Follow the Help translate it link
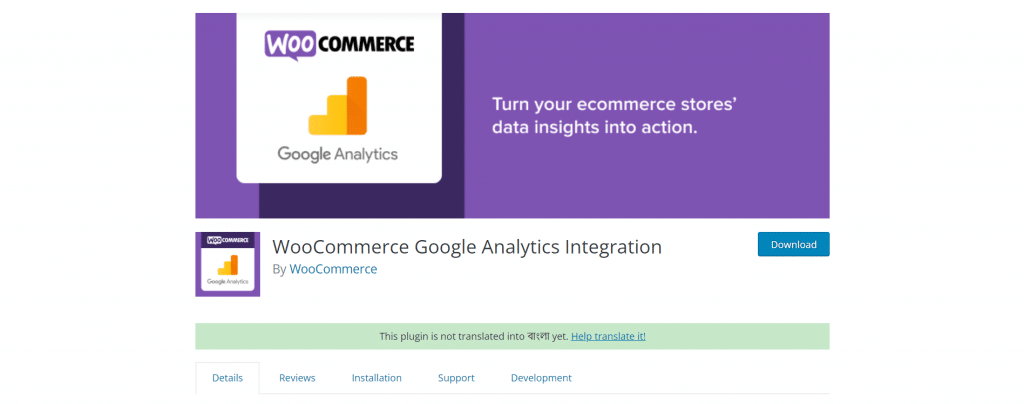Screen dimensions: 1024x404 click(609, 337)
